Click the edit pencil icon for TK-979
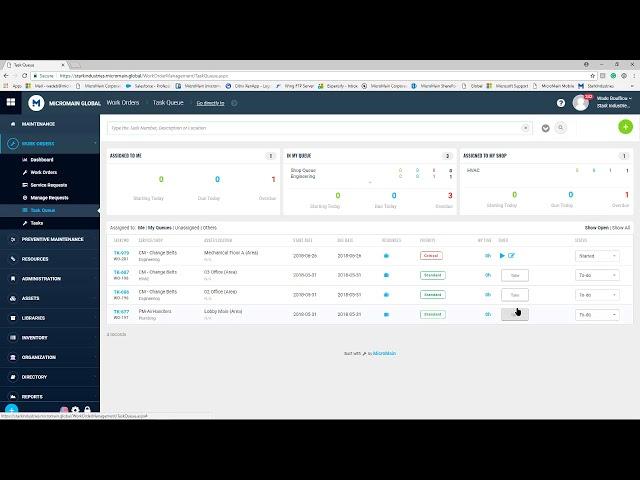Image resolution: width=640 pixels, height=480 pixels. (x=511, y=256)
